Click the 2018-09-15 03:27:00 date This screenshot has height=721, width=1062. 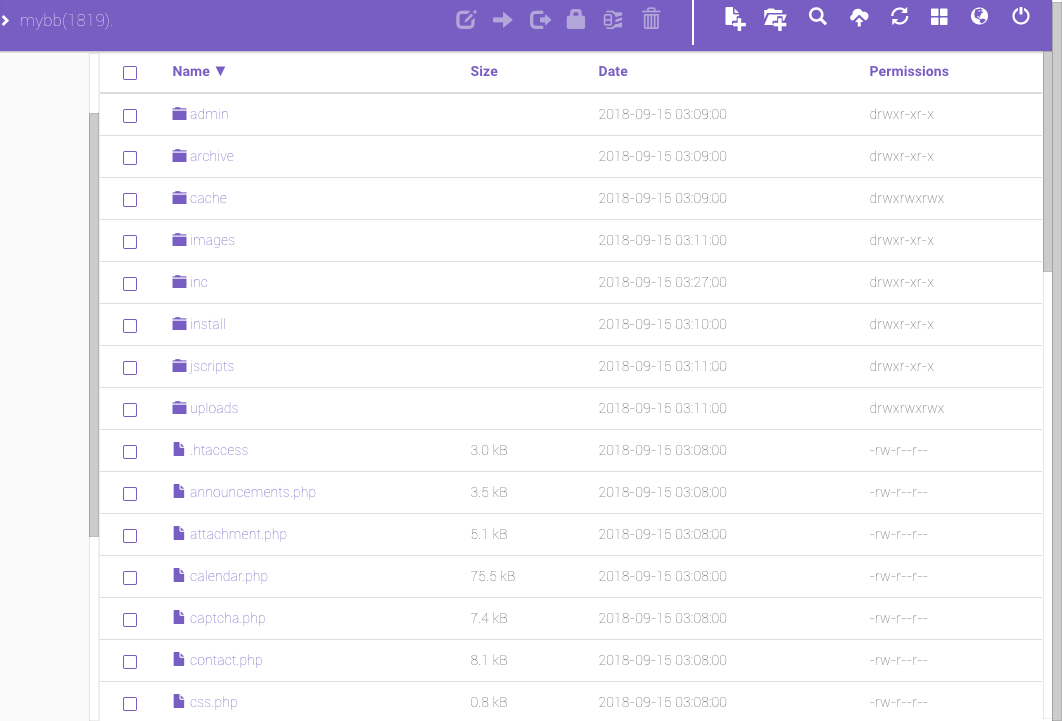[662, 282]
